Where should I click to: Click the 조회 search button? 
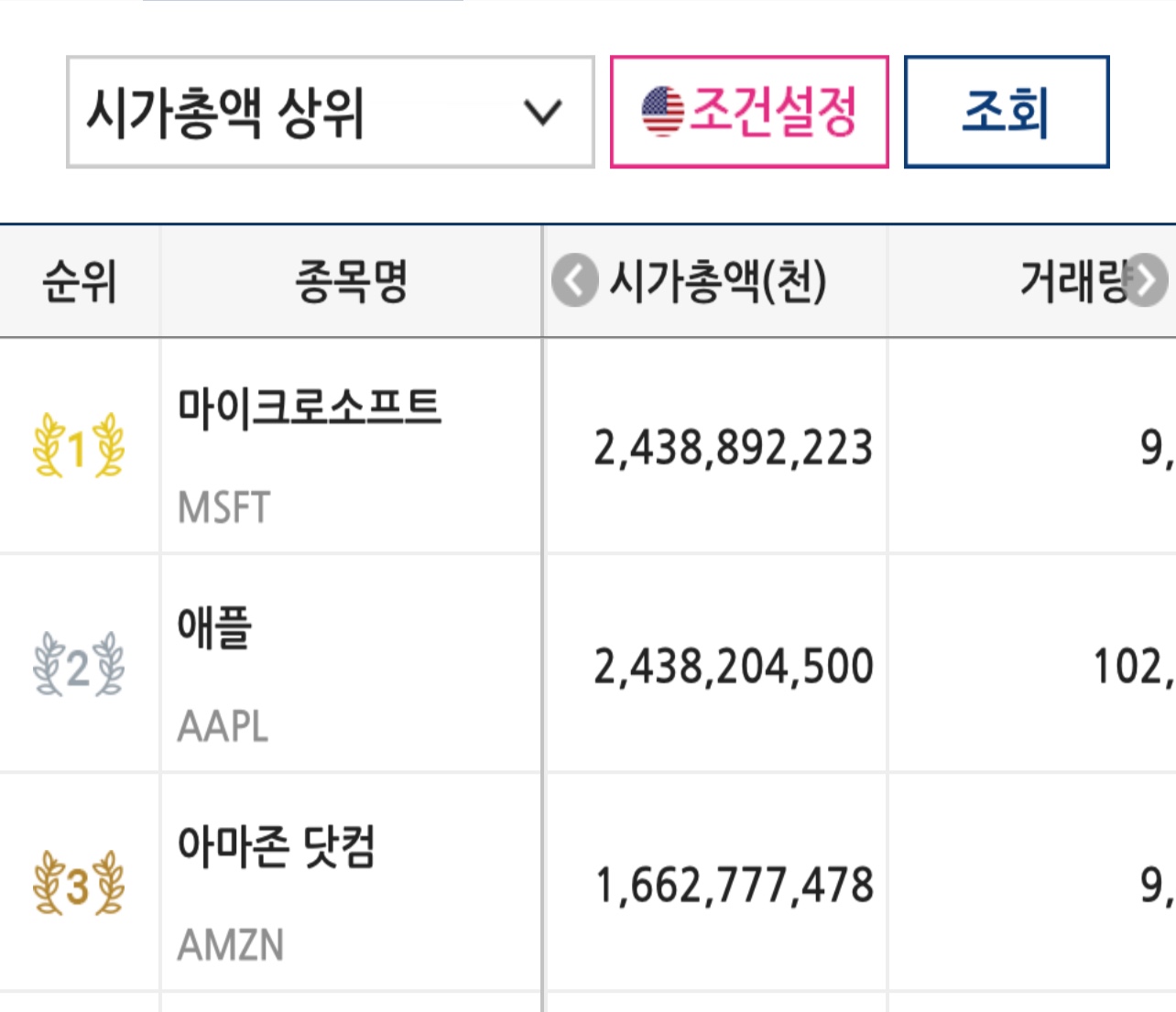1007,112
